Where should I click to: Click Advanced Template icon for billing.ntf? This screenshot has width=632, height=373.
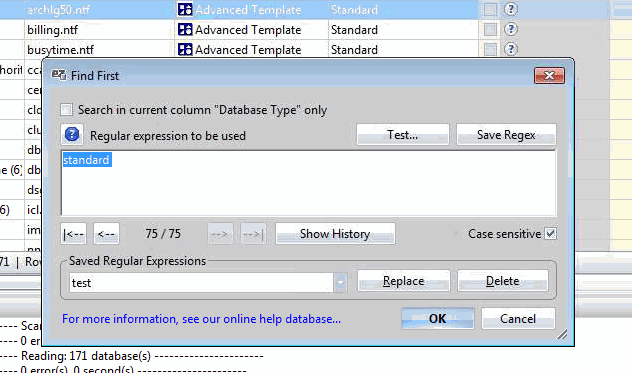(185, 29)
